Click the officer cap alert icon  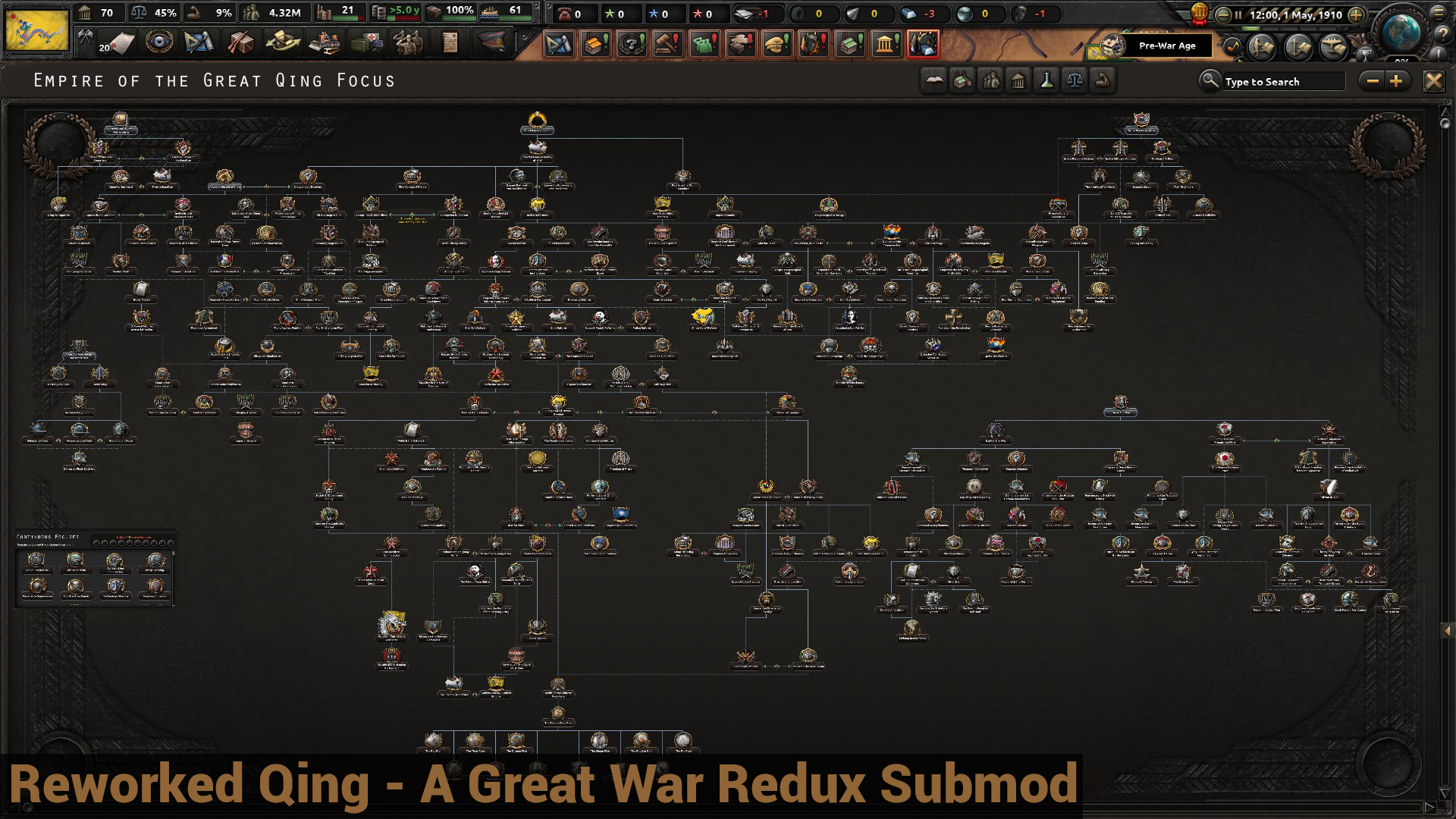(x=777, y=44)
